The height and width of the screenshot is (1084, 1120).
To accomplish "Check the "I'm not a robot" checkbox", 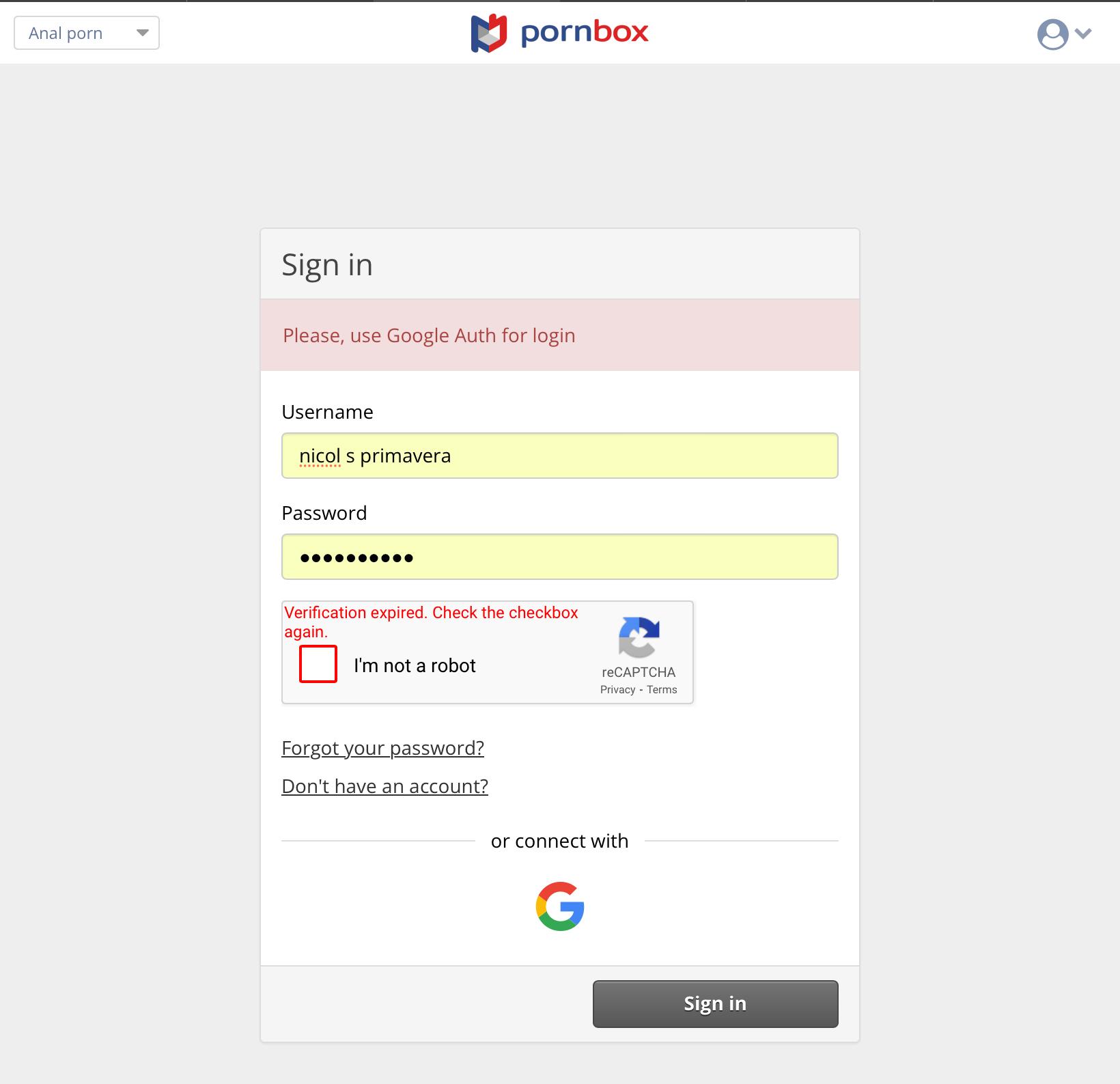I will coord(318,664).
